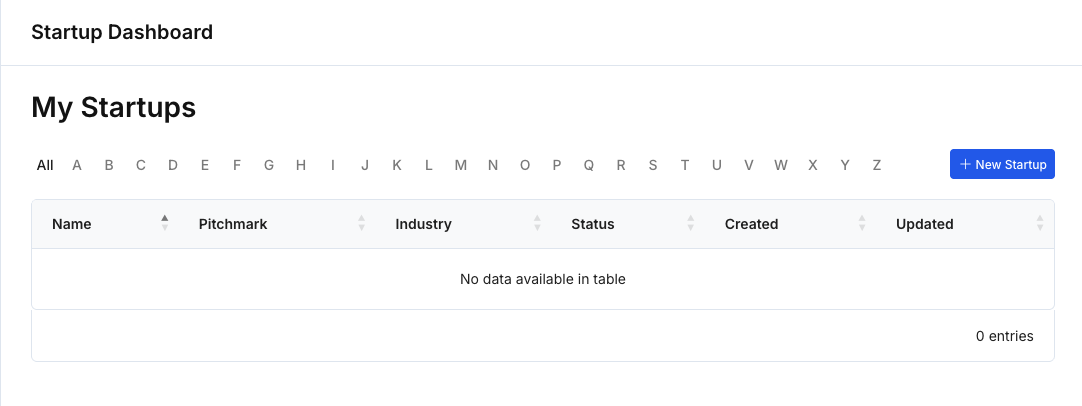This screenshot has height=406, width=1082.
Task: Choose letter H in alphabet filter
Action: click(301, 165)
